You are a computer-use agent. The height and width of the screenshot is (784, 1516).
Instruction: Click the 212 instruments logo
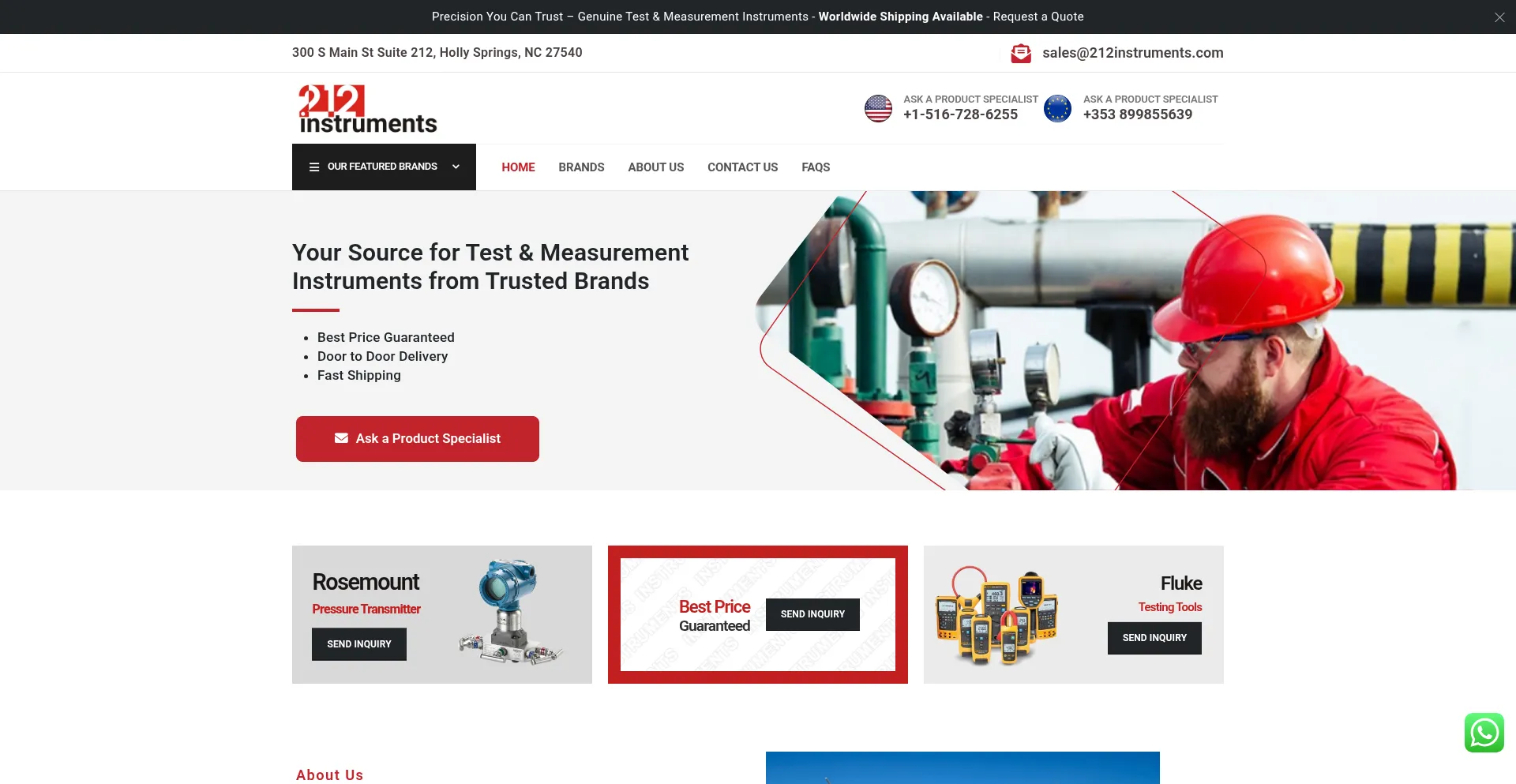tap(368, 108)
